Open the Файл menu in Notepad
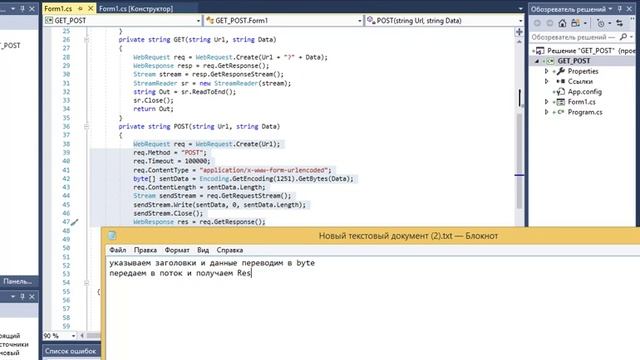This screenshot has height=360, width=640. pyautogui.click(x=118, y=250)
